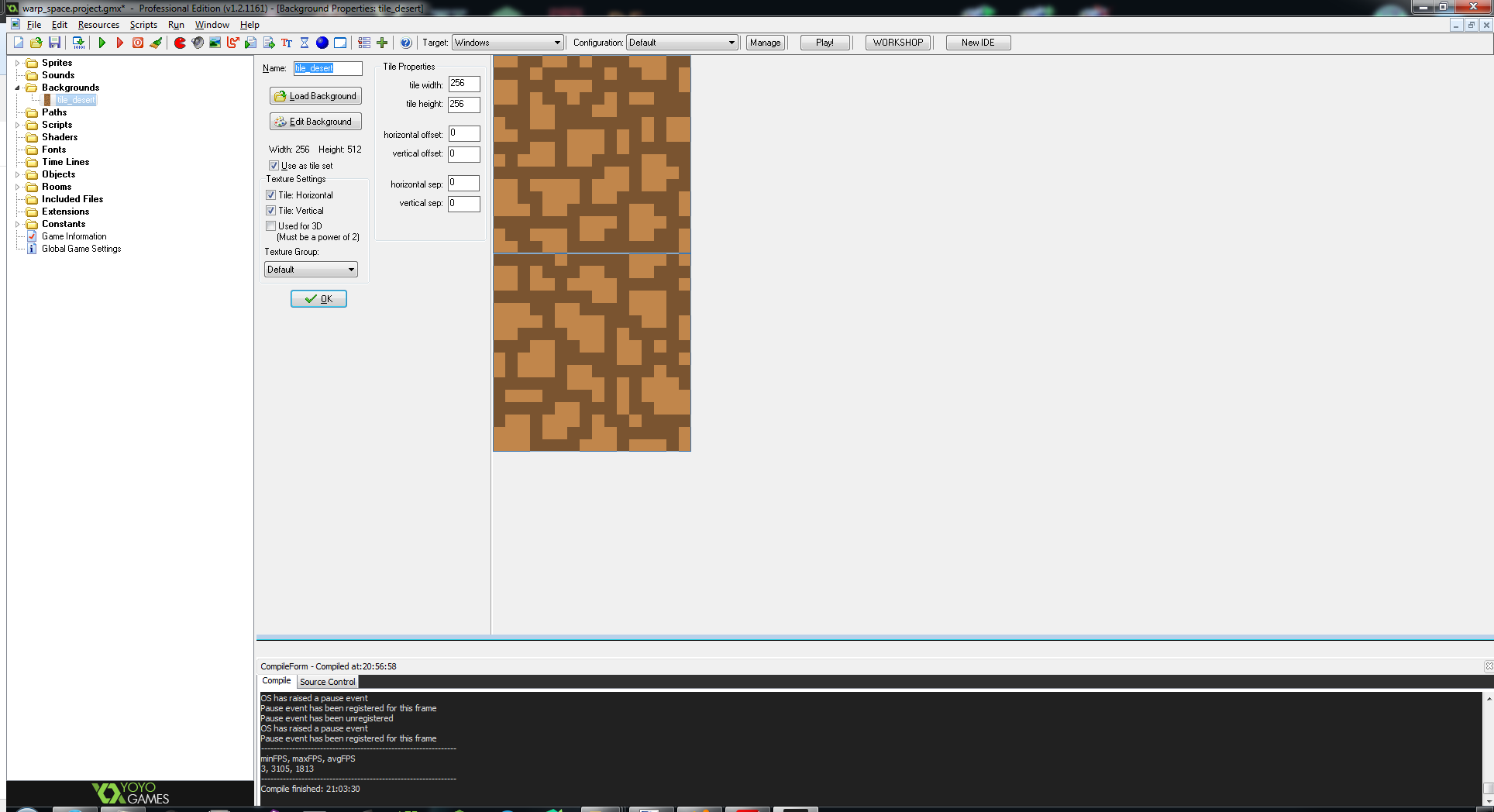Create an object with blue ball icon
The height and width of the screenshot is (812, 1494).
pos(322,43)
